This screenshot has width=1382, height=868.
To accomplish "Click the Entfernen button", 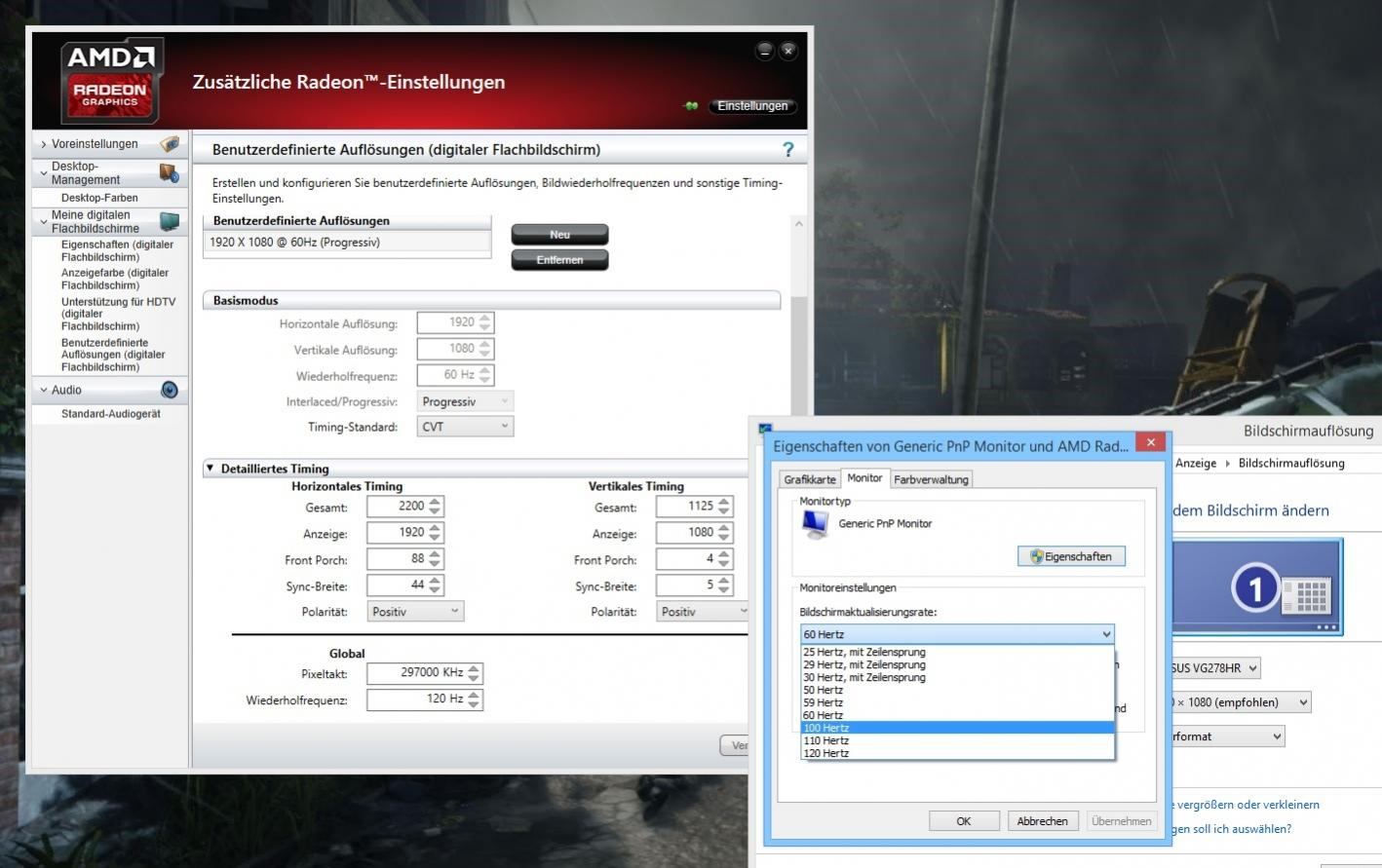I will (559, 260).
